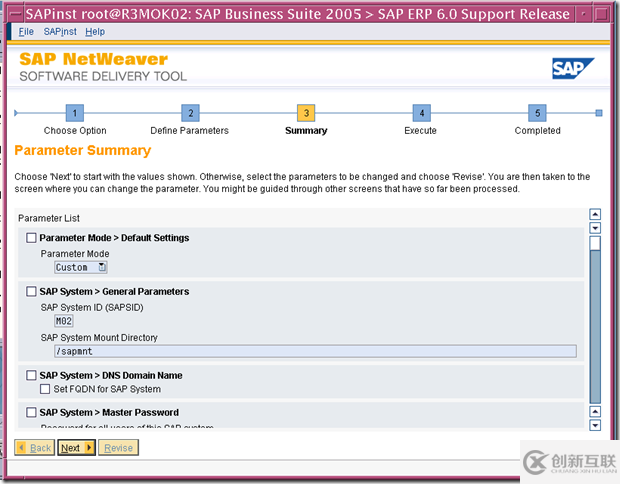620x484 pixels.
Task: Click the start arrow of the step roadmap
Action: click(x=16, y=113)
